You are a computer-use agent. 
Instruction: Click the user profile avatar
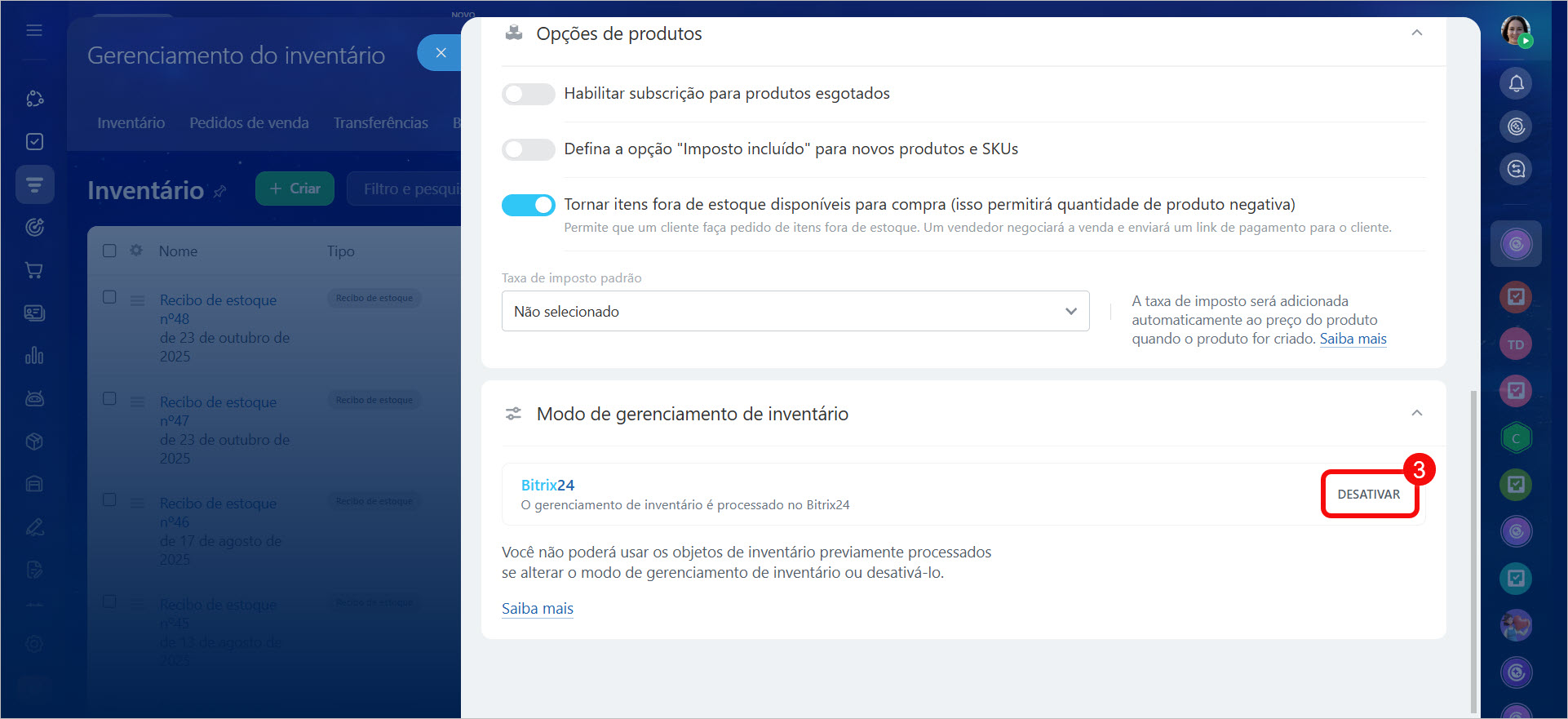tap(1516, 32)
